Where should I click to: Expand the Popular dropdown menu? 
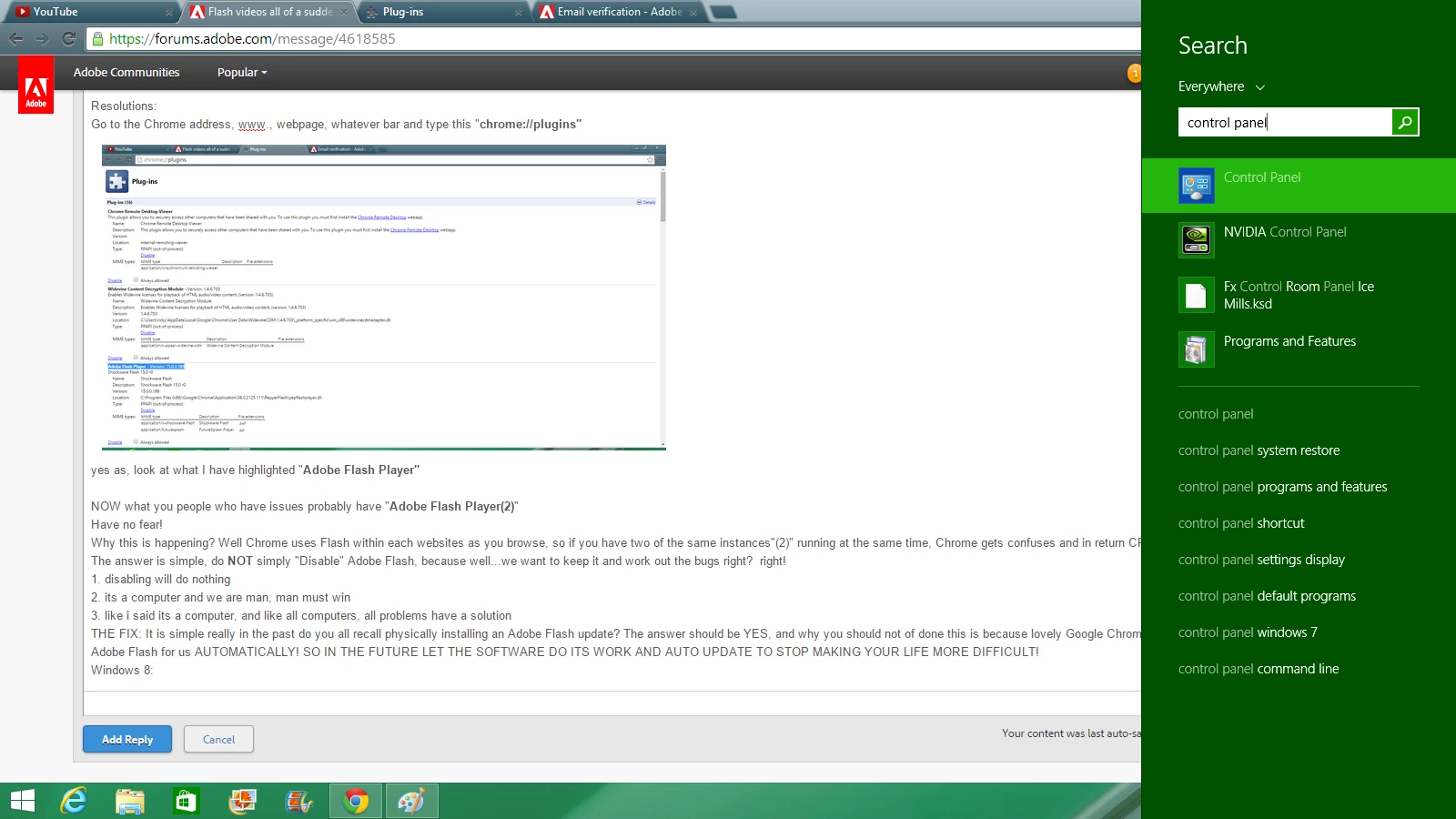click(242, 73)
